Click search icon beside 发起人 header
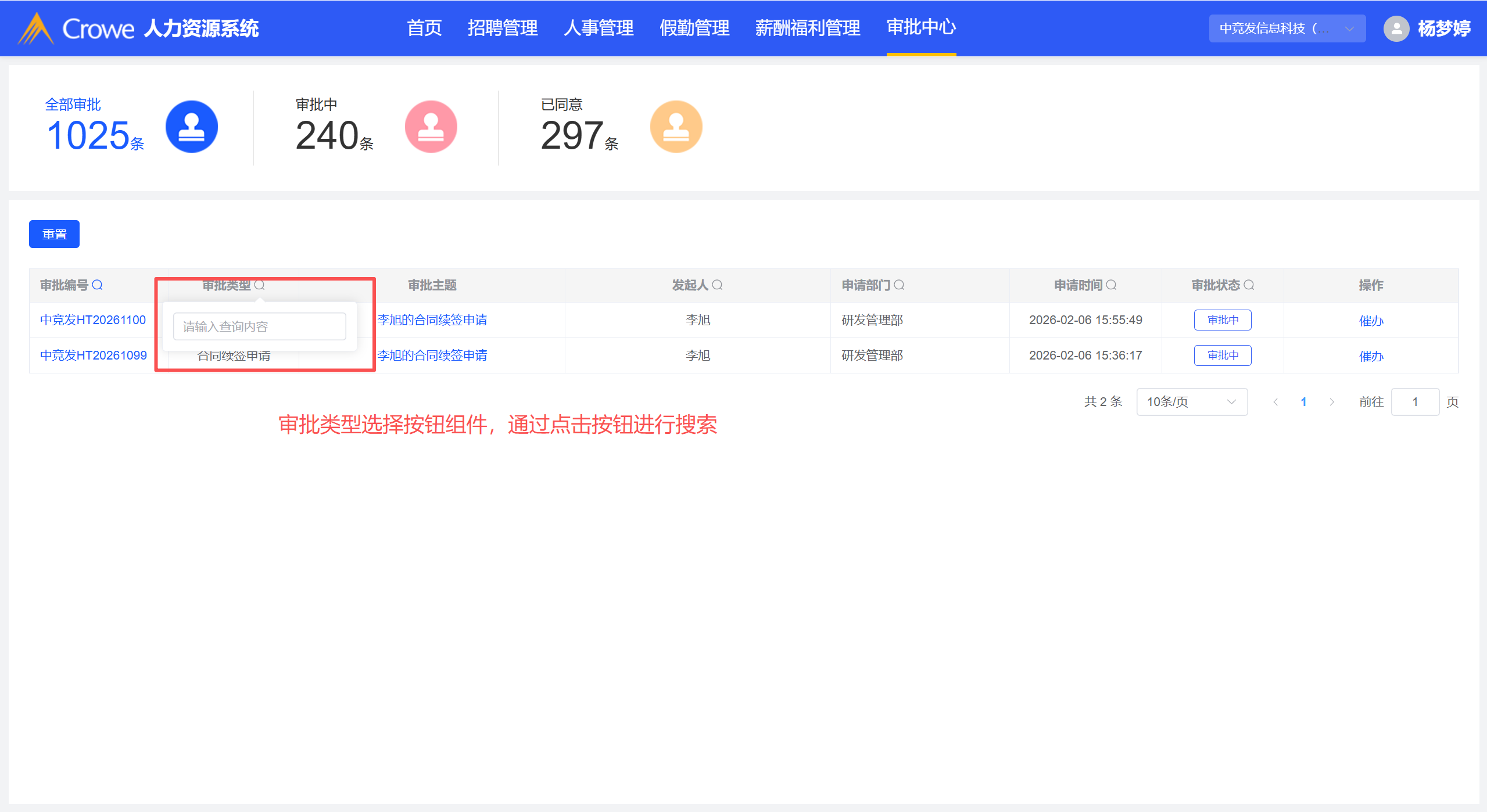The height and width of the screenshot is (812, 1487). (718, 285)
